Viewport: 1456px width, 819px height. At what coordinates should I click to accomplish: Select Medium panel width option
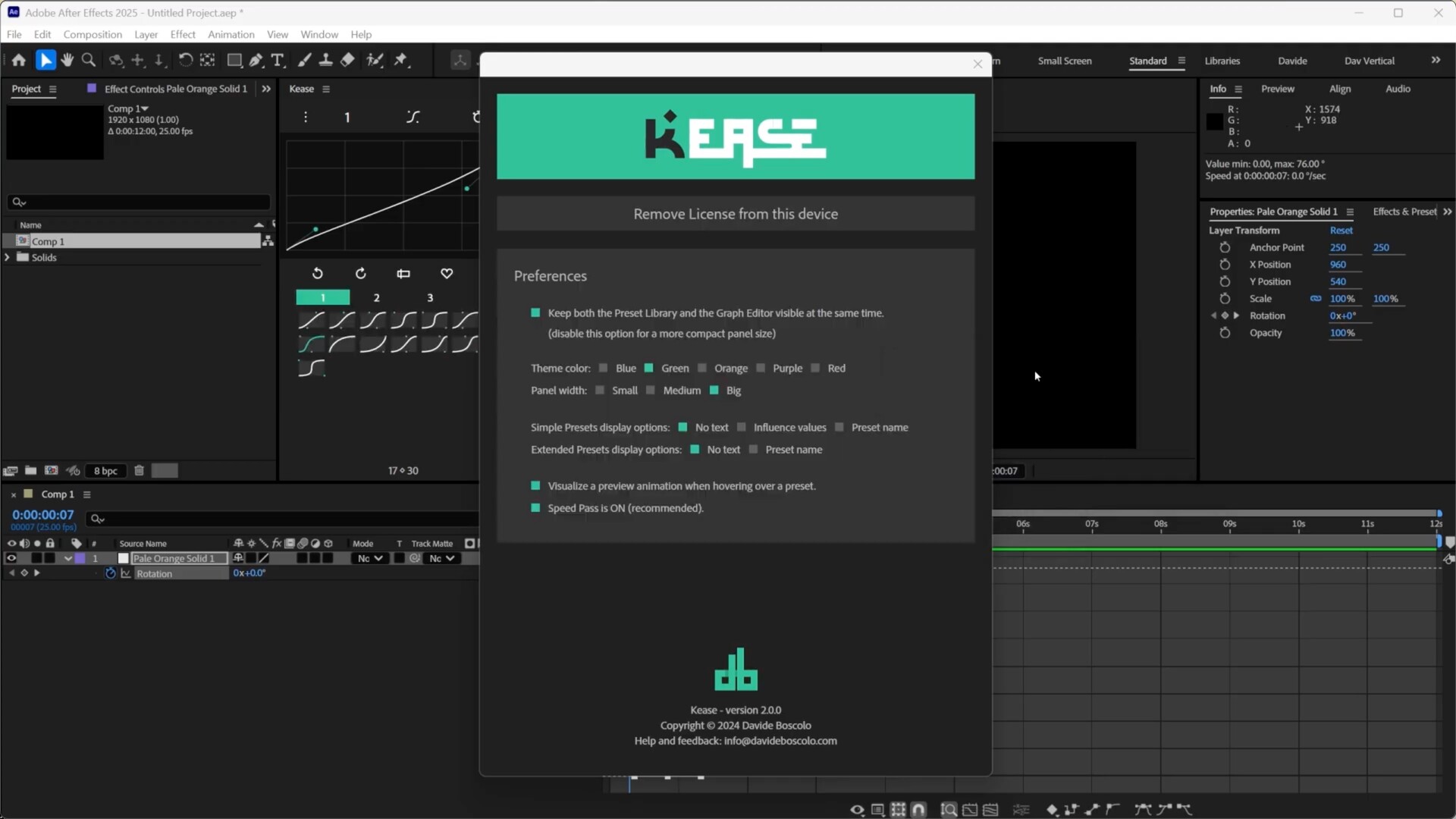651,391
